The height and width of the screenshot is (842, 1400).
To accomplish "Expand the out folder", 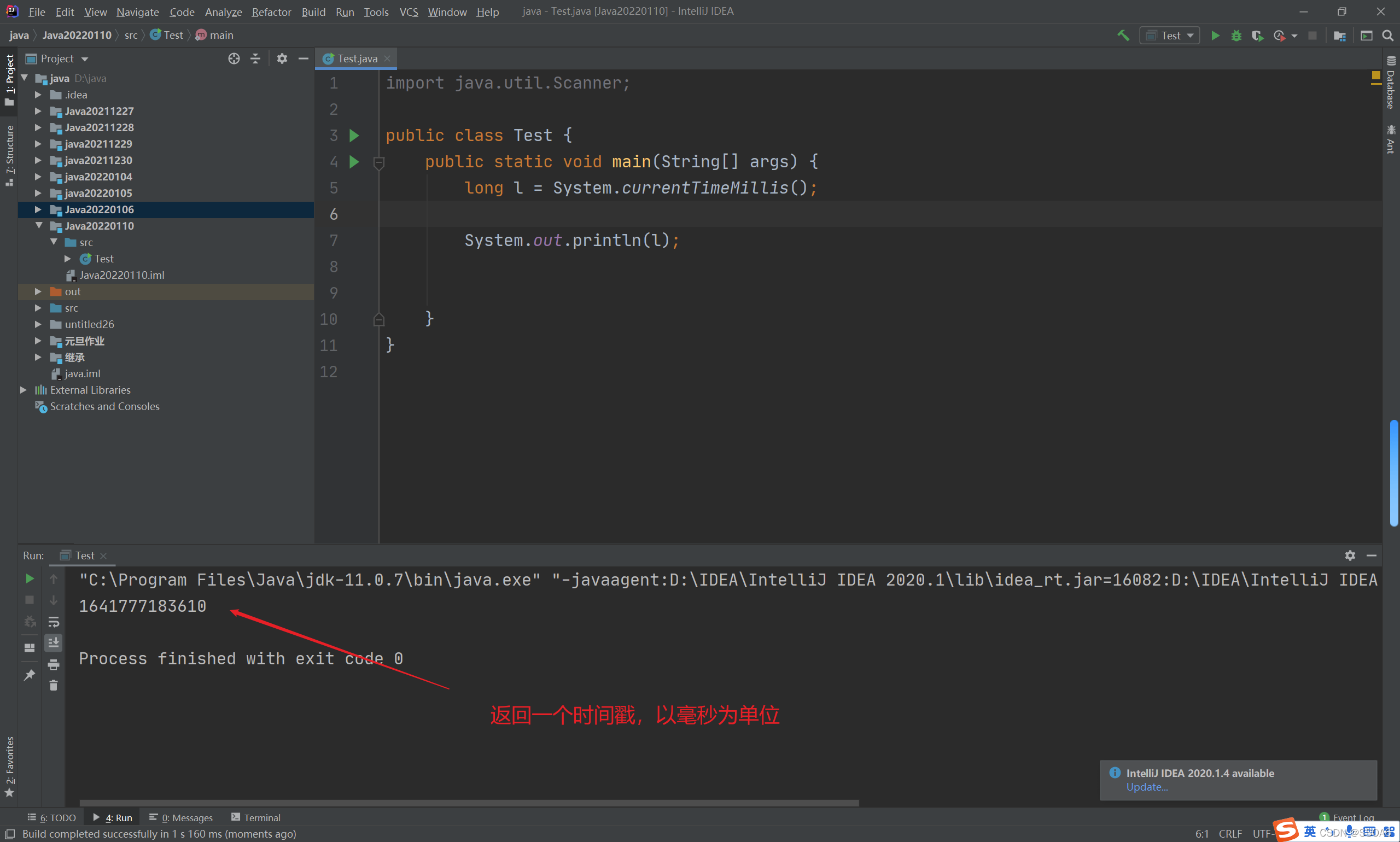I will pyautogui.click(x=38, y=291).
